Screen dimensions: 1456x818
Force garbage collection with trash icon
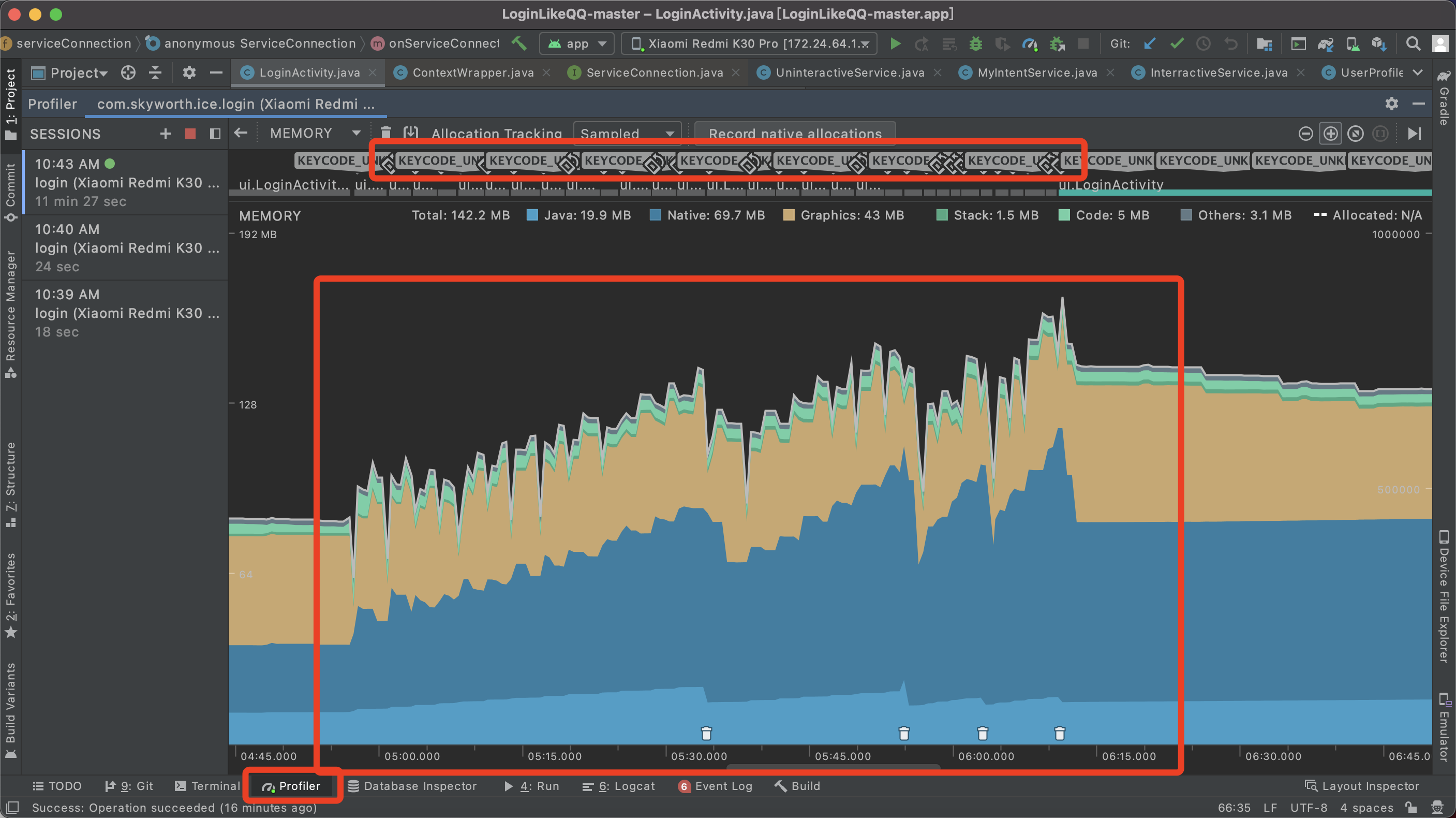click(386, 133)
